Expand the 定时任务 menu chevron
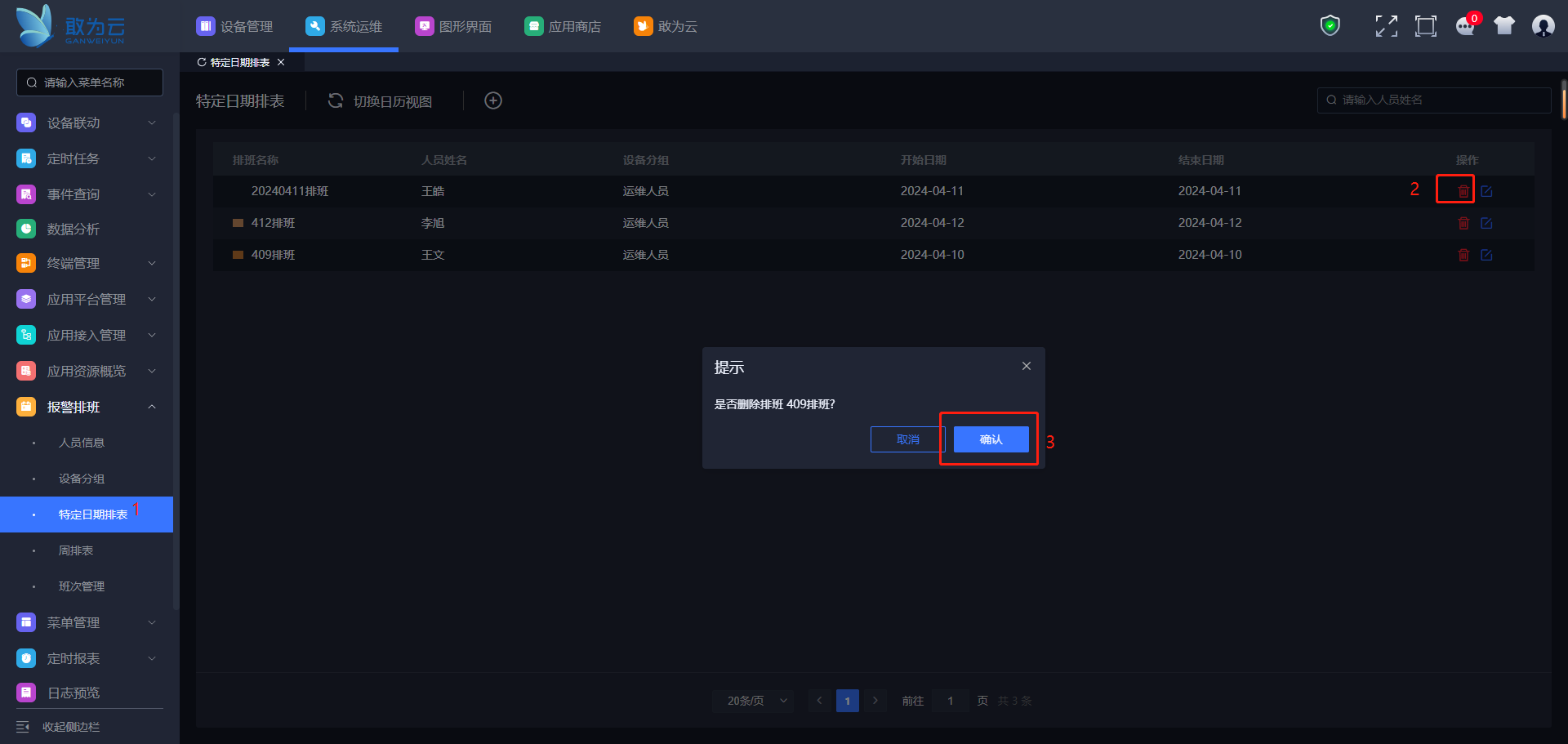1568x744 pixels. pos(152,158)
